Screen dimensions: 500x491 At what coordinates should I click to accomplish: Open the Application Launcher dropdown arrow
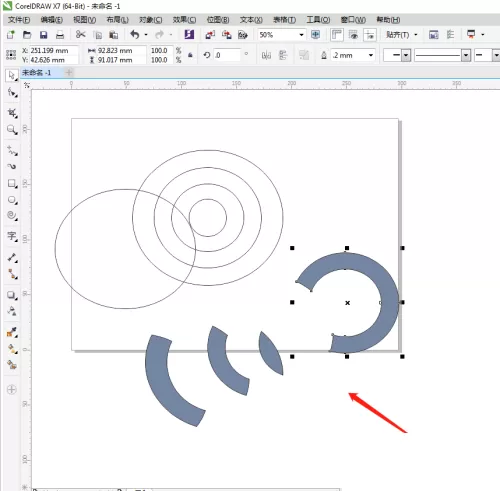click(483, 35)
